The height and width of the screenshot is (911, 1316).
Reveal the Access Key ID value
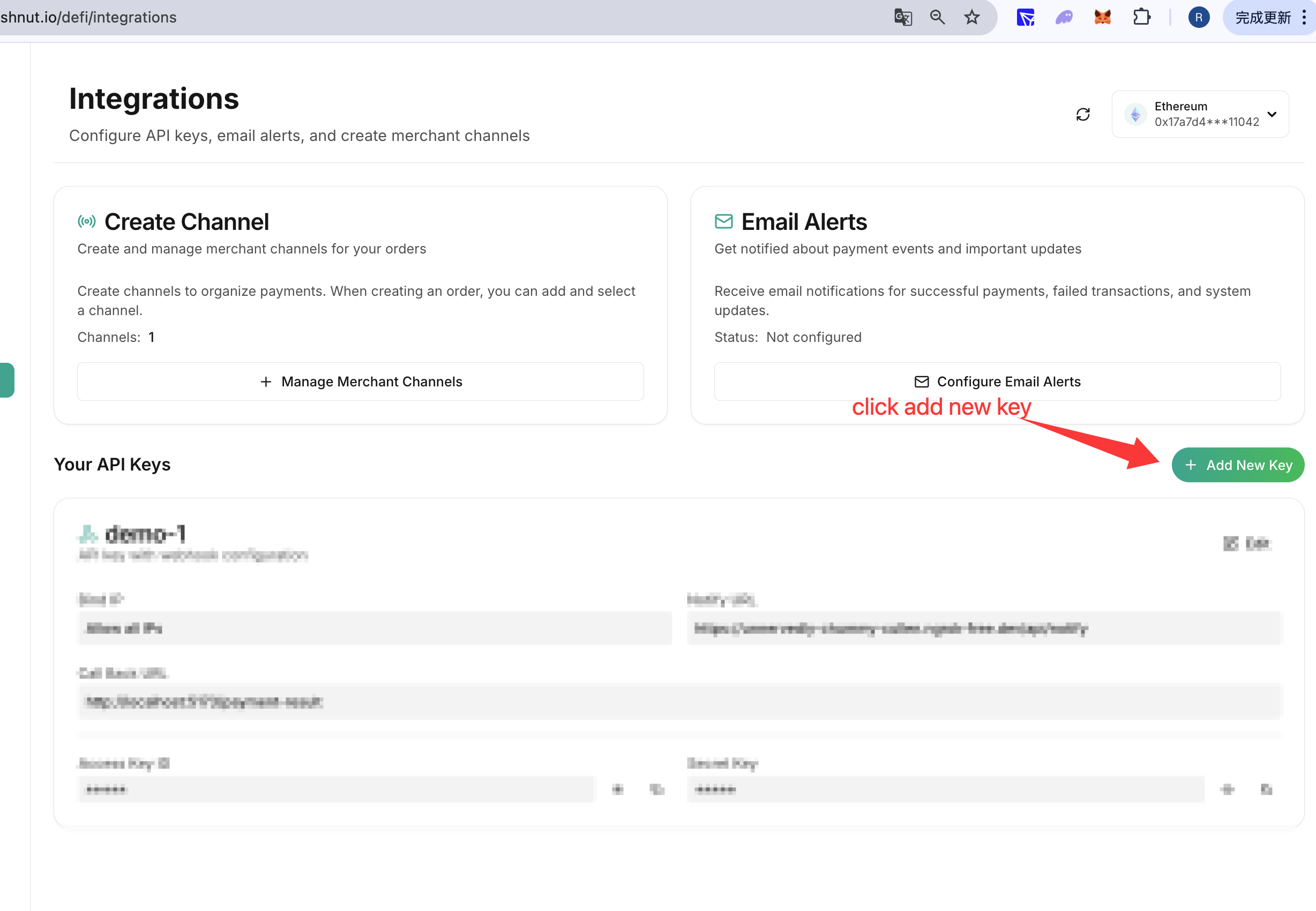pyautogui.click(x=617, y=790)
